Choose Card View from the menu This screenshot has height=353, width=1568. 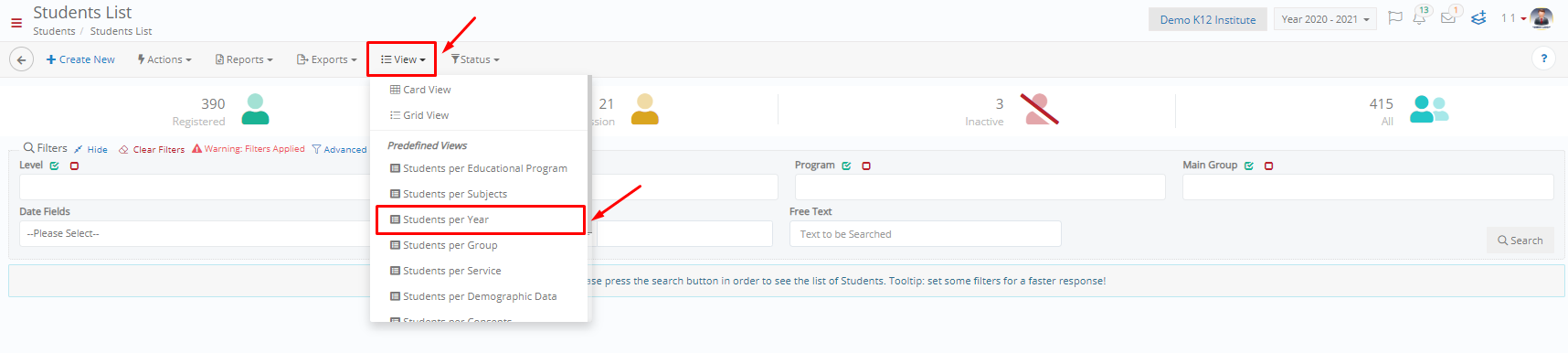tap(420, 90)
